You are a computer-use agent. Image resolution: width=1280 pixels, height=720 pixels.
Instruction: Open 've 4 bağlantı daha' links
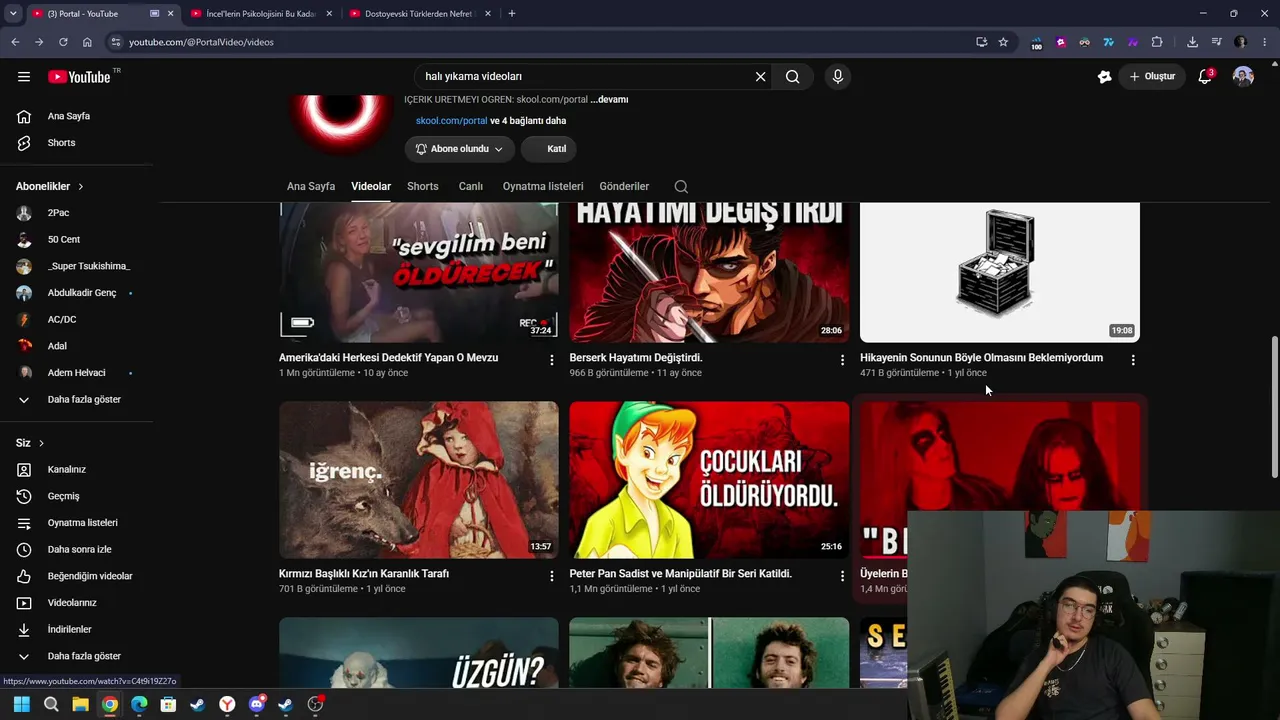(x=528, y=121)
